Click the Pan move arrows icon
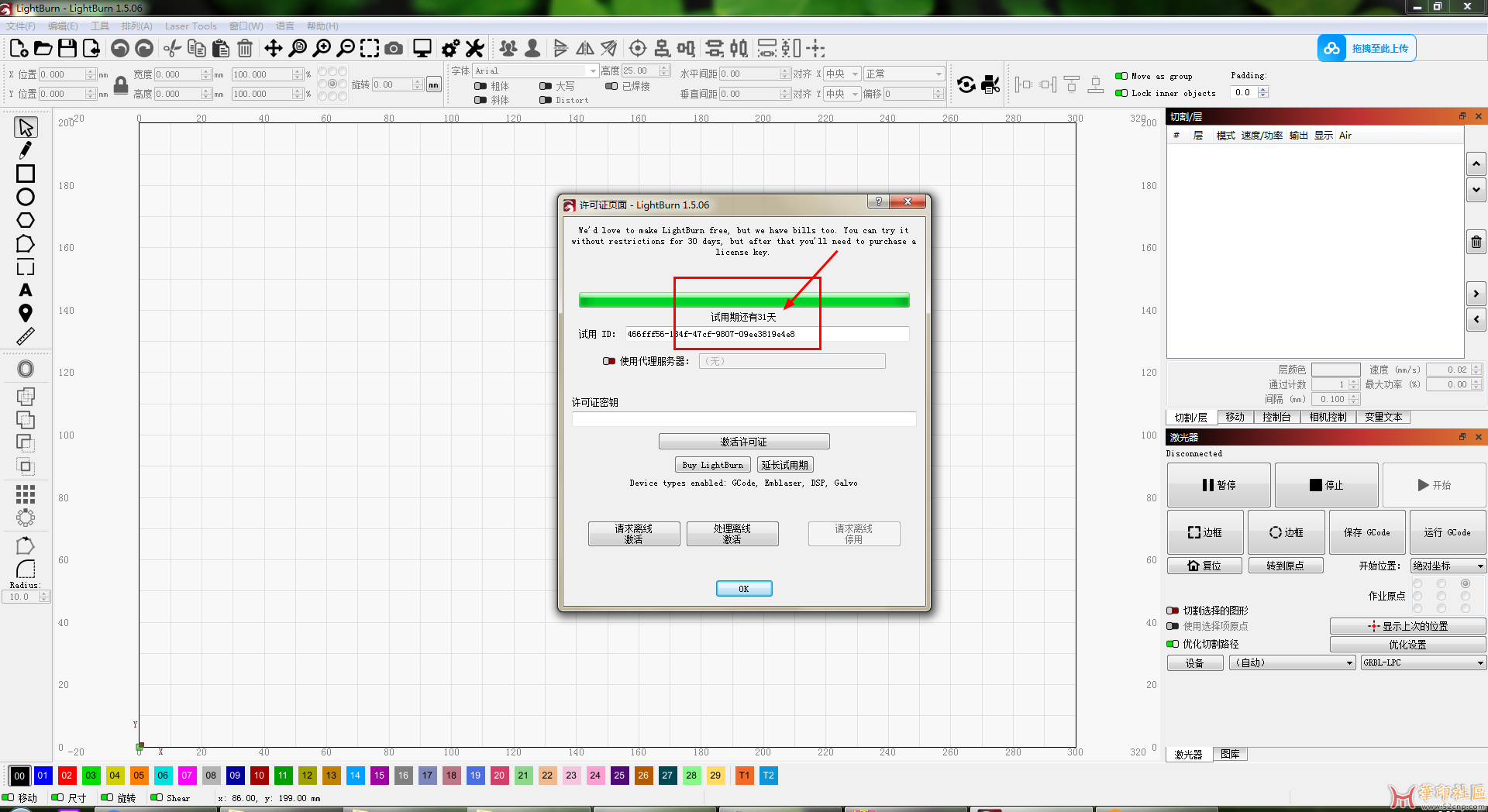Screen dimensions: 1488x812 tap(274, 48)
